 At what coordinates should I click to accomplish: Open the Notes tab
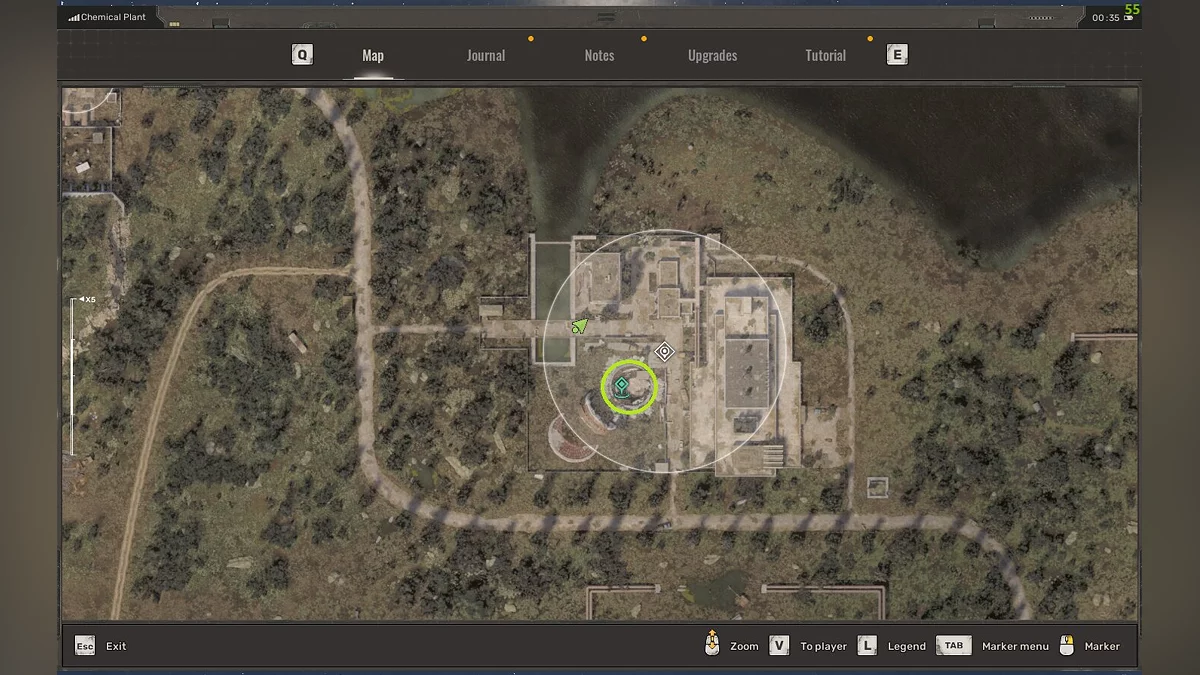tap(599, 56)
